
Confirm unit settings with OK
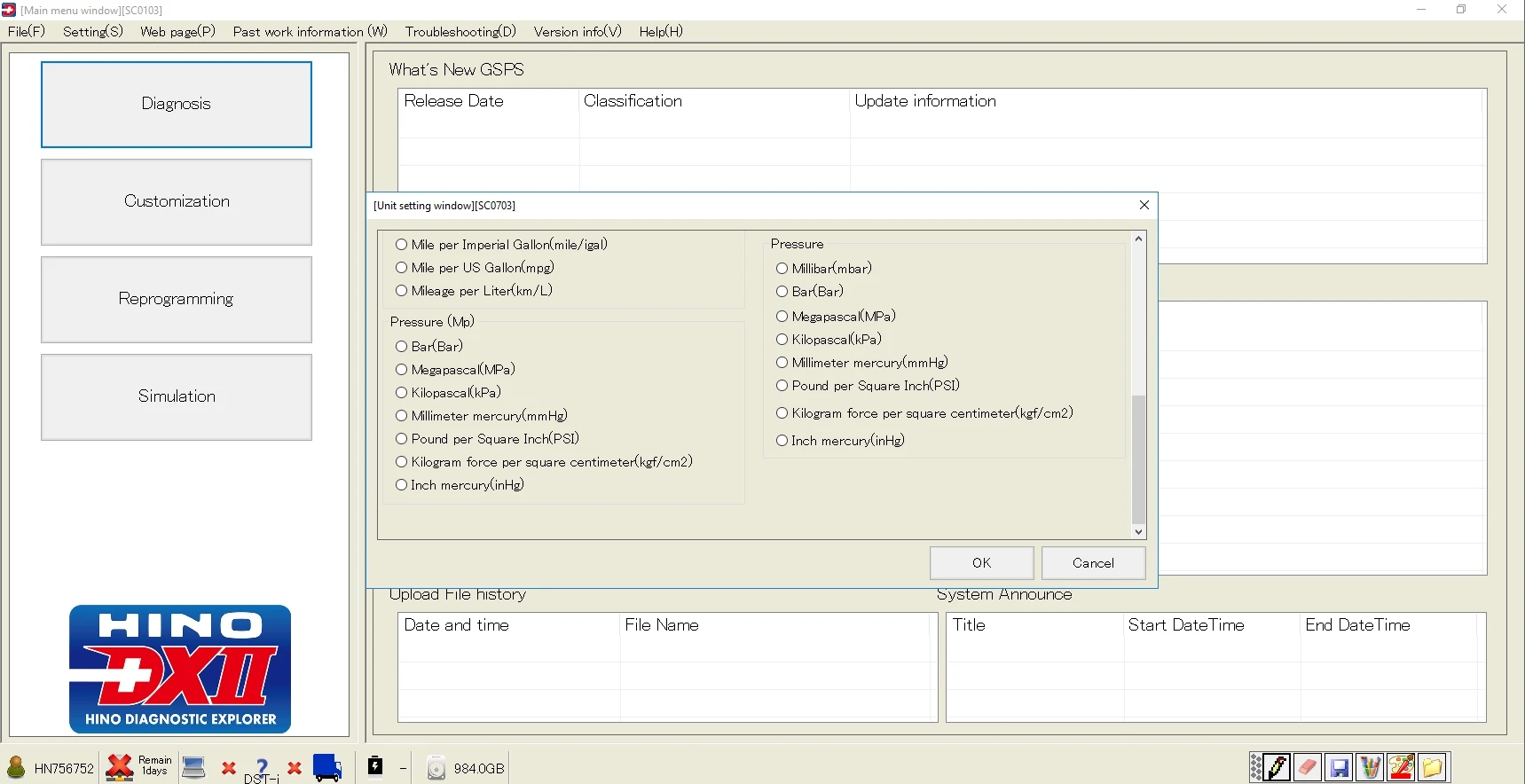982,563
